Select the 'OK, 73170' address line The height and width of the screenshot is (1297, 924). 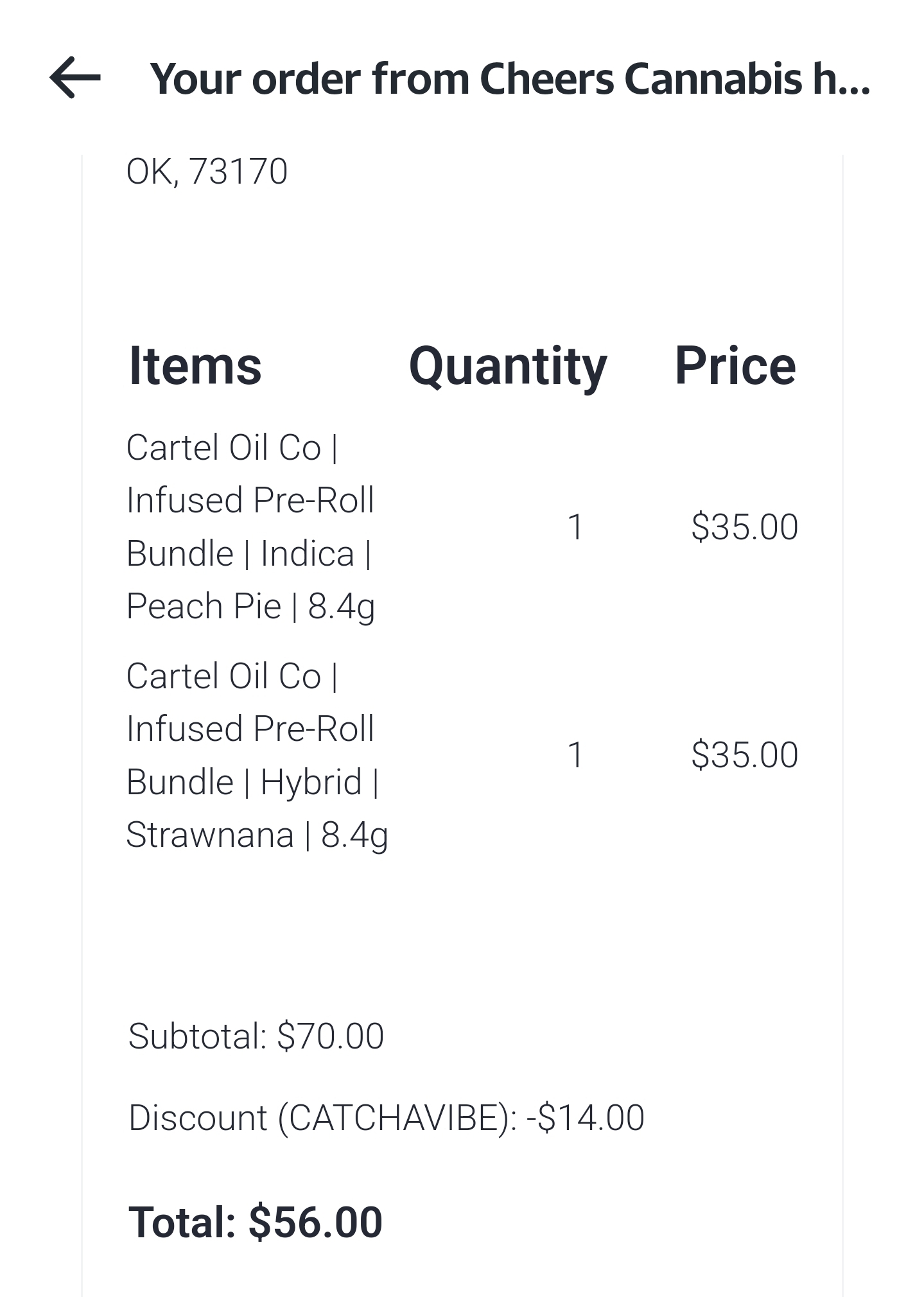(x=207, y=171)
